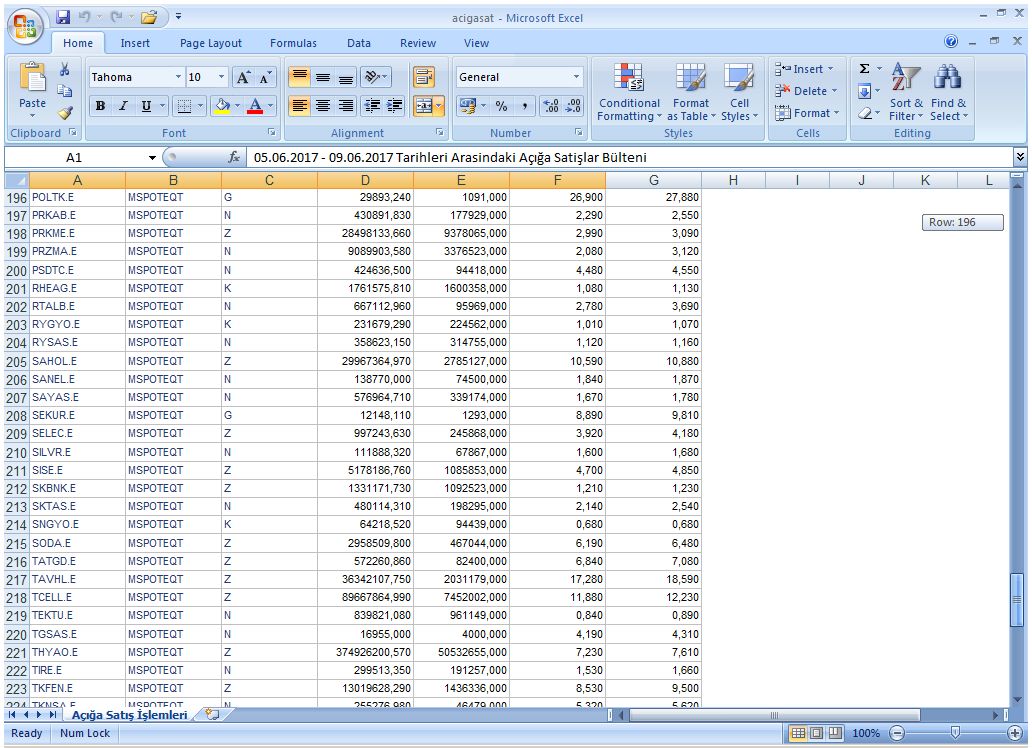Apply percent style to cell
Viewport: 1032px width, 748px height.
pos(501,106)
